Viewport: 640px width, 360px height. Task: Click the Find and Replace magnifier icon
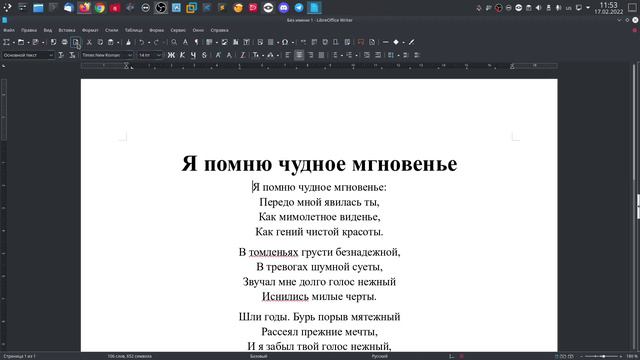tap(174, 42)
